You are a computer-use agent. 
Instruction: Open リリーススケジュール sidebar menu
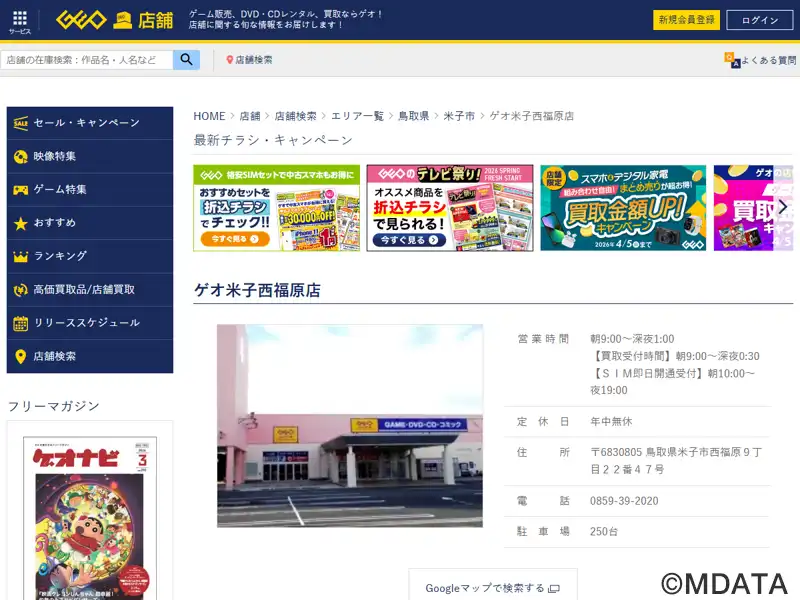(90, 323)
